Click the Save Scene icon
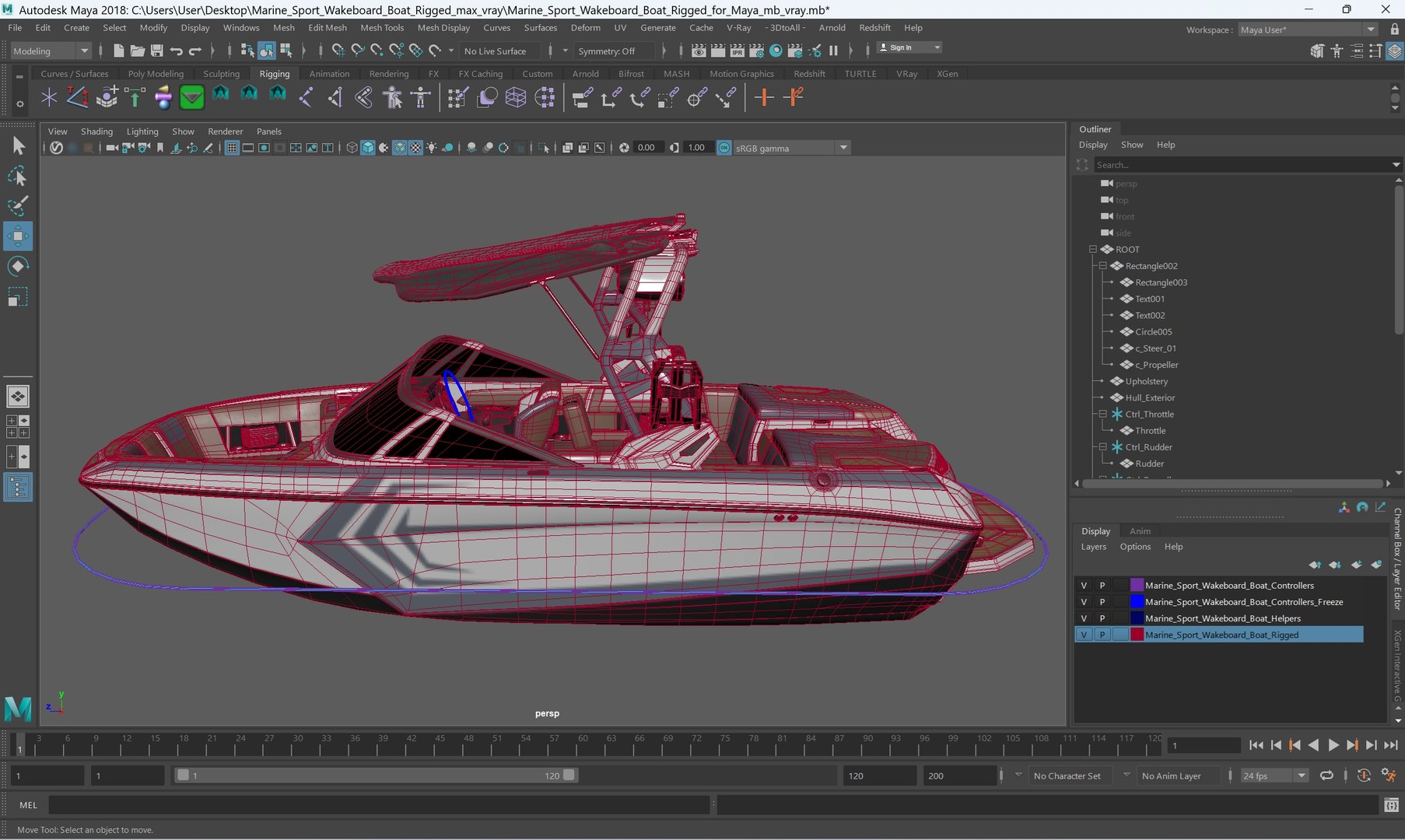Image resolution: width=1405 pixels, height=840 pixels. point(156,51)
